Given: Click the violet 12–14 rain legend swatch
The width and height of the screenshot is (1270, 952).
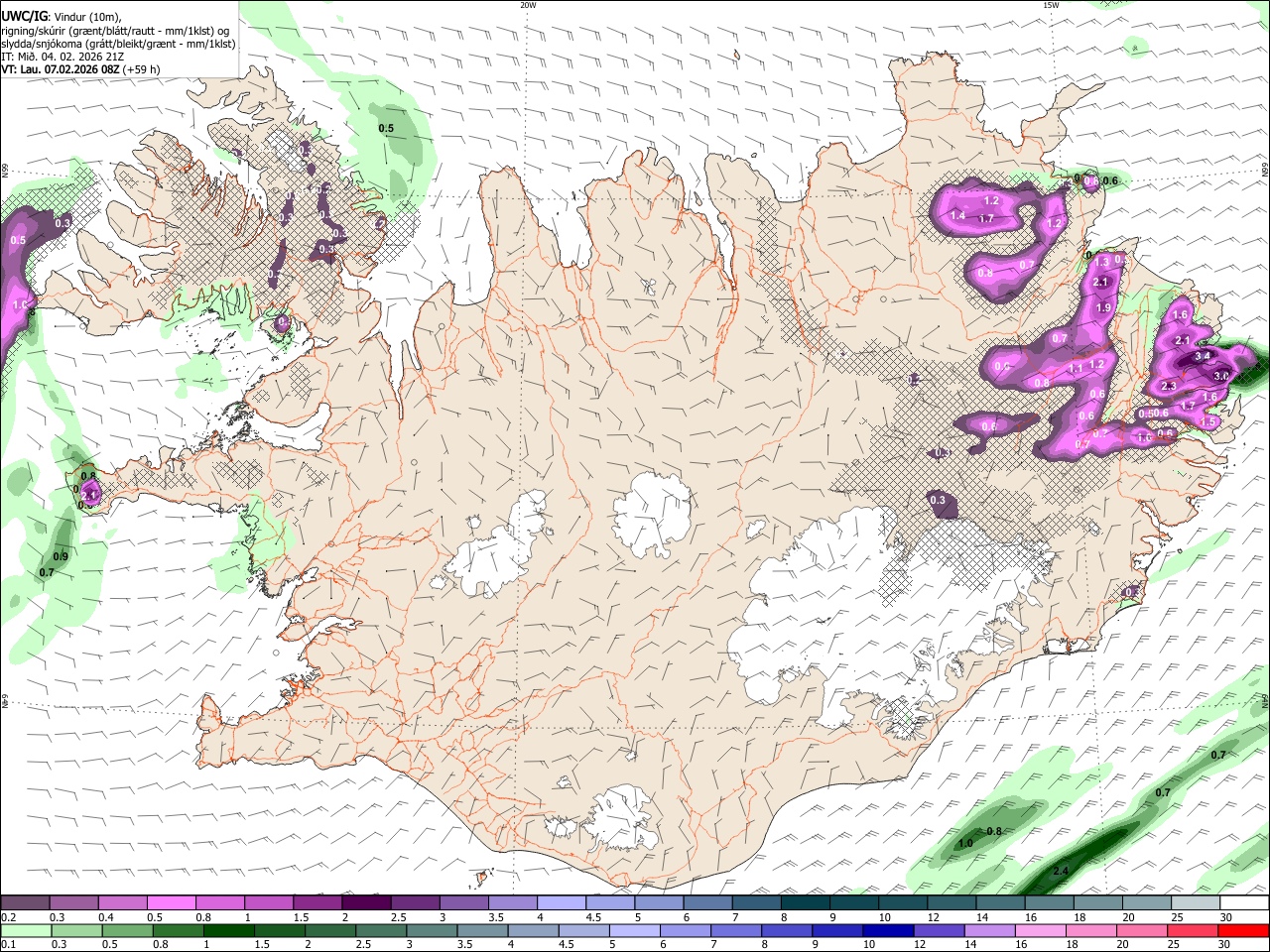Looking at the screenshot, I should click(x=939, y=931).
